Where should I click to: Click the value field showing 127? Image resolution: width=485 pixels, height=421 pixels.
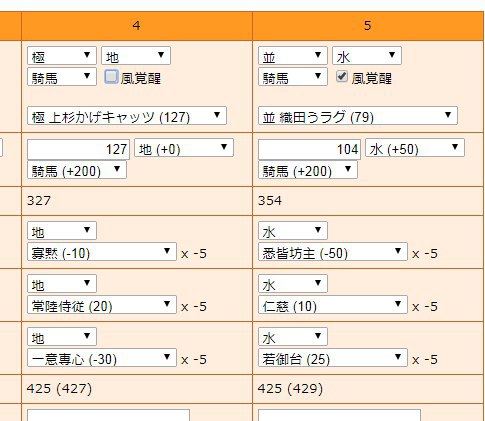tap(78, 149)
